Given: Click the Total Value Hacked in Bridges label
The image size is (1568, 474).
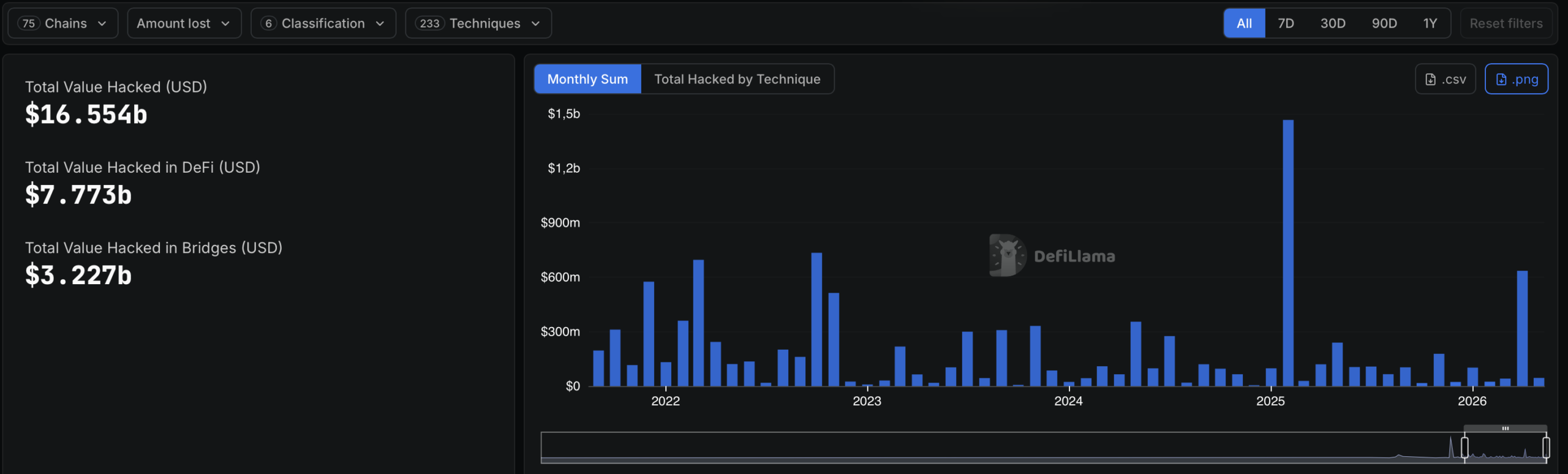Looking at the screenshot, I should tap(154, 248).
